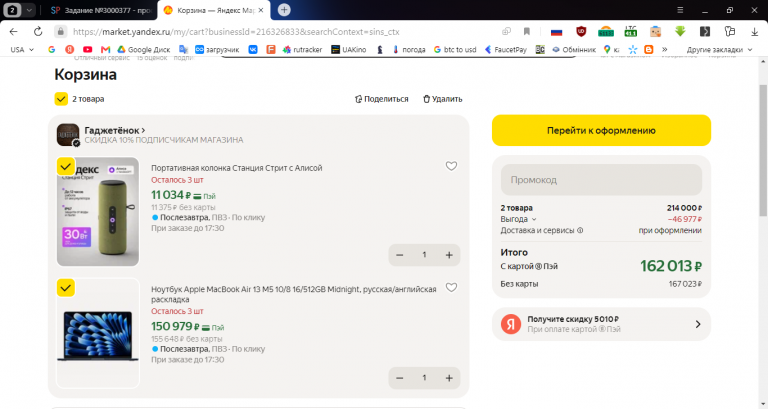The height and width of the screenshot is (409, 768).
Task: Open the Russian flag extension icon
Action: point(556,32)
